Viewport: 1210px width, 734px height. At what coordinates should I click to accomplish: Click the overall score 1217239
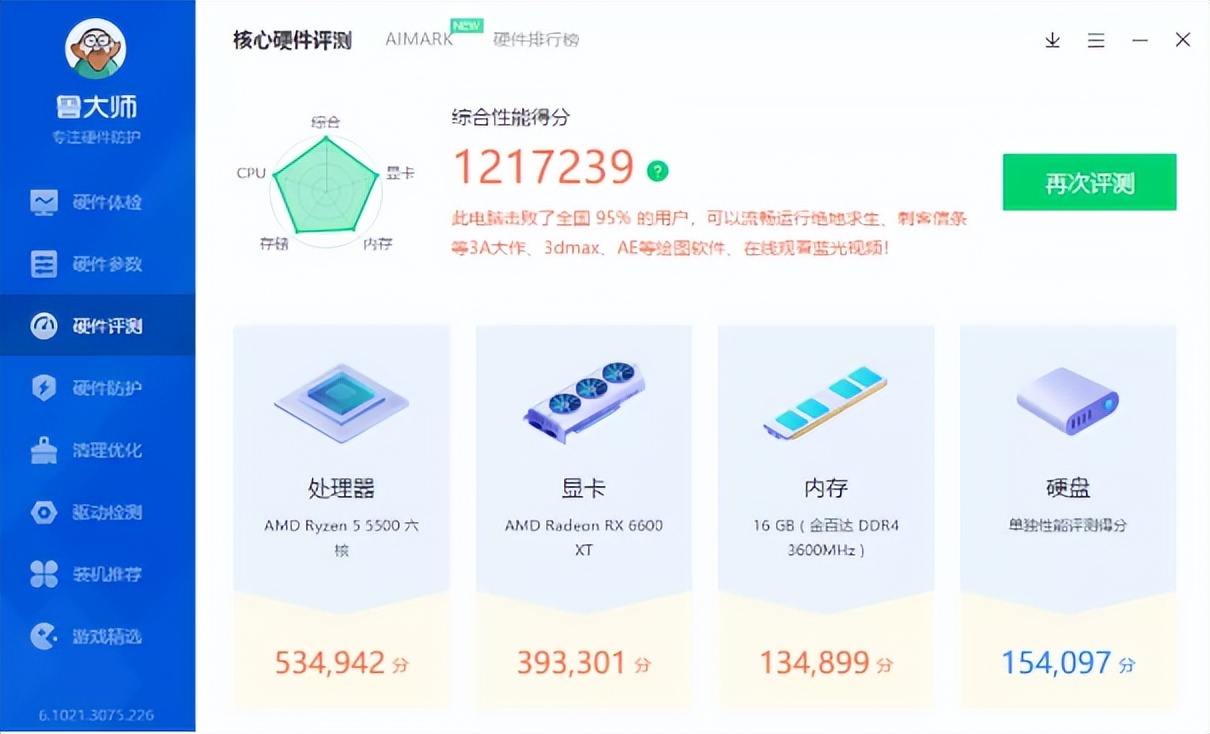(x=545, y=167)
